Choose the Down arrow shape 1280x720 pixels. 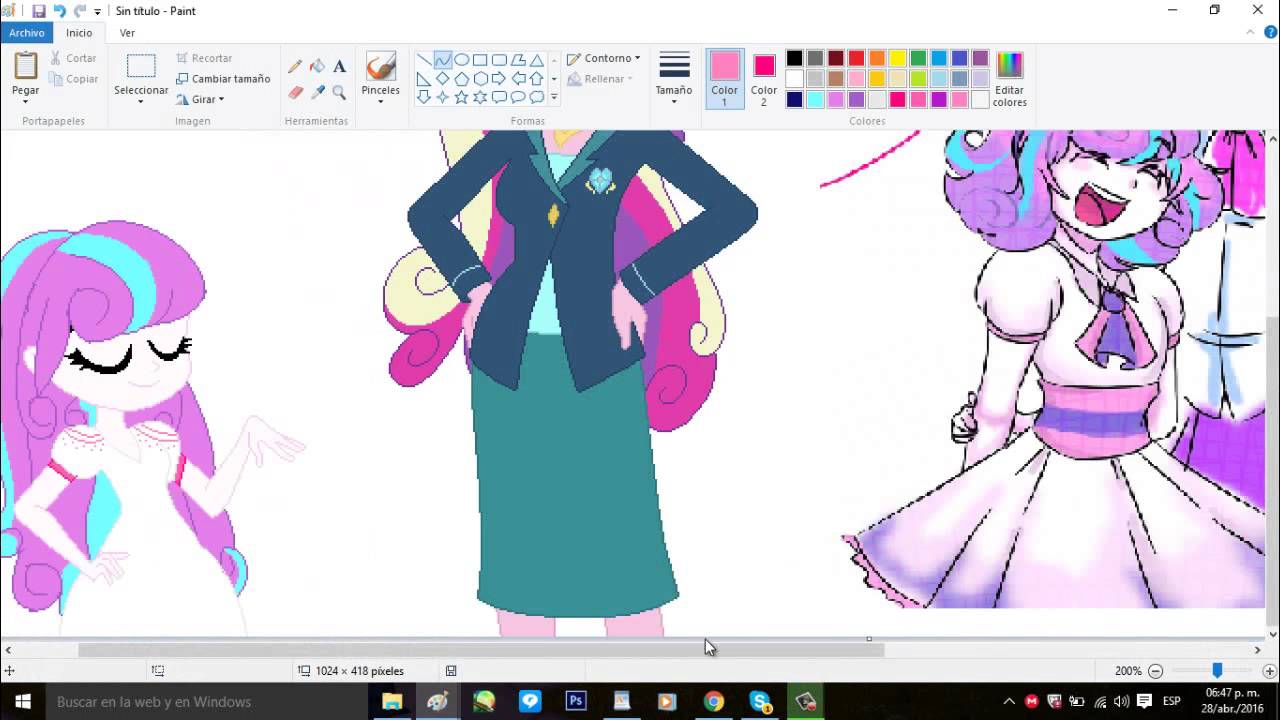point(424,97)
